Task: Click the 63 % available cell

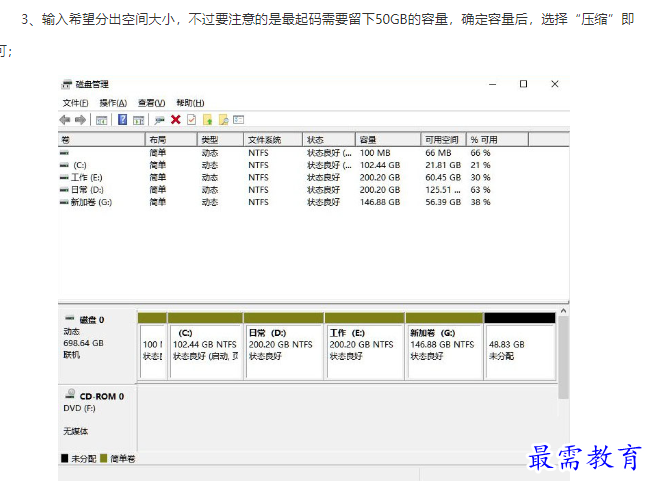Action: [480, 190]
